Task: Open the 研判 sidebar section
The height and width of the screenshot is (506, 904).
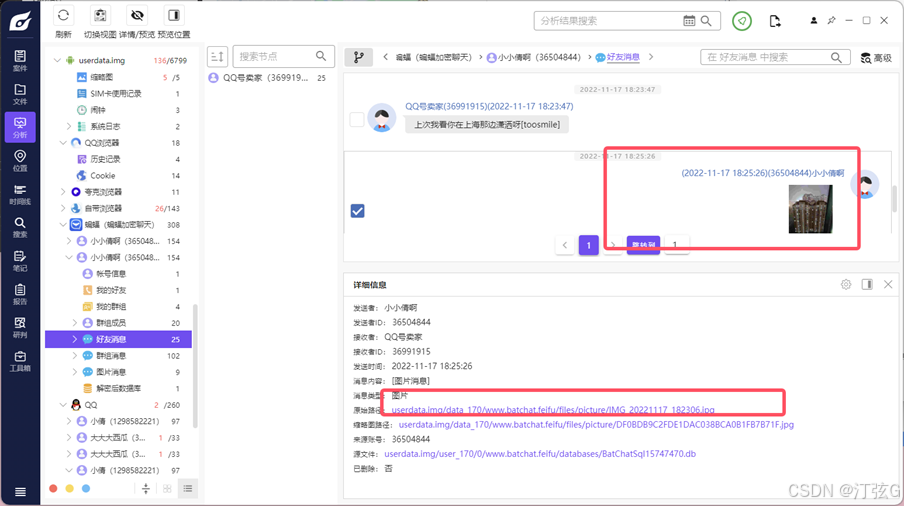Action: coord(20,327)
